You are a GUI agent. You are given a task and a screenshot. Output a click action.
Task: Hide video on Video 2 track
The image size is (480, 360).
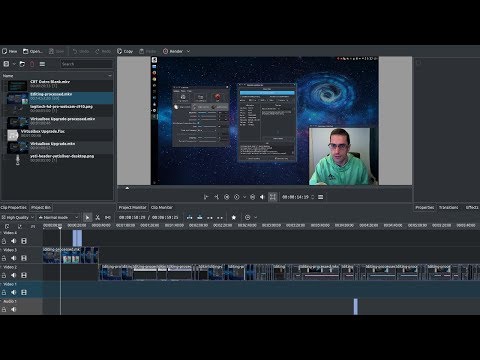tap(24, 275)
